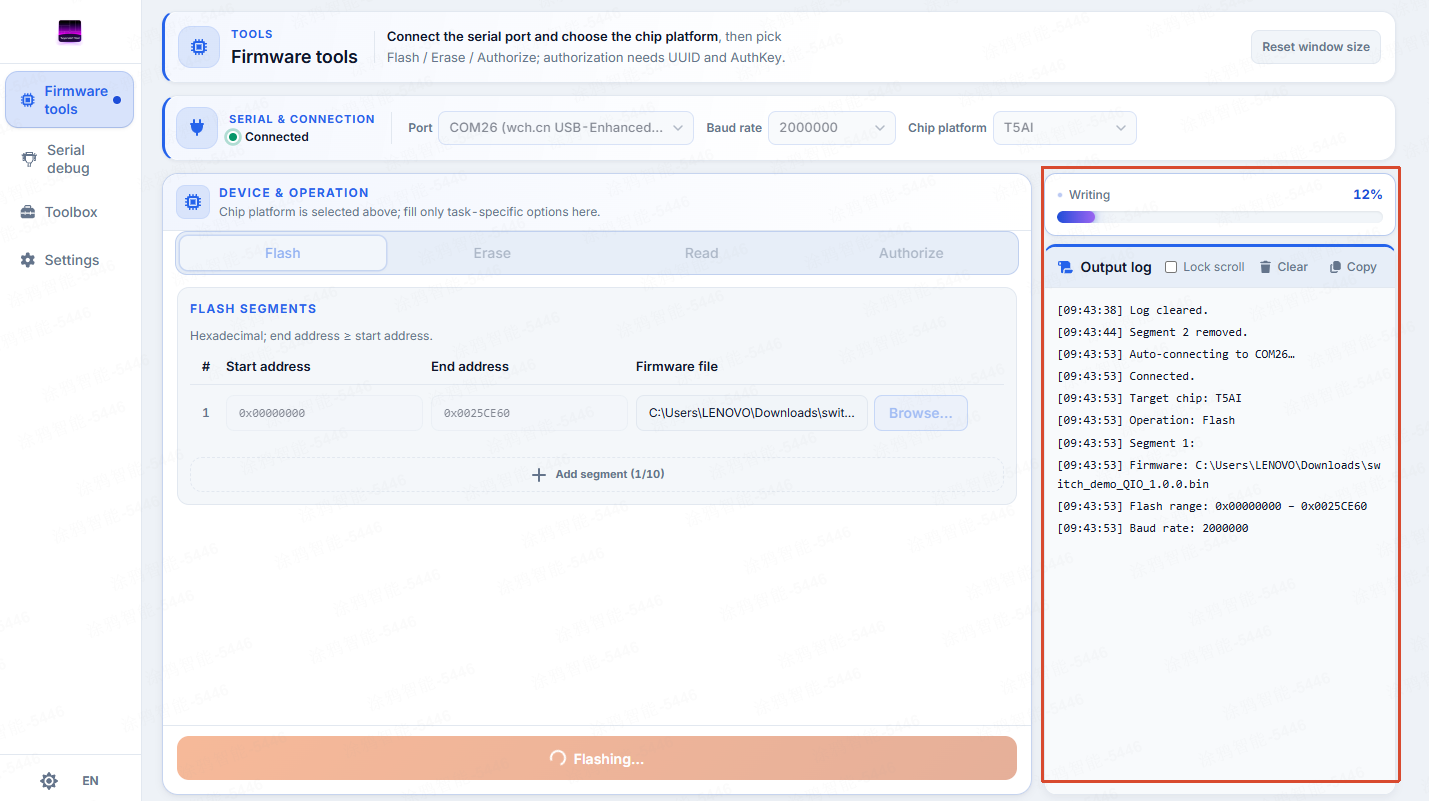Enable the Lock scroll checkbox
This screenshot has width=1429, height=801.
(x=1171, y=267)
